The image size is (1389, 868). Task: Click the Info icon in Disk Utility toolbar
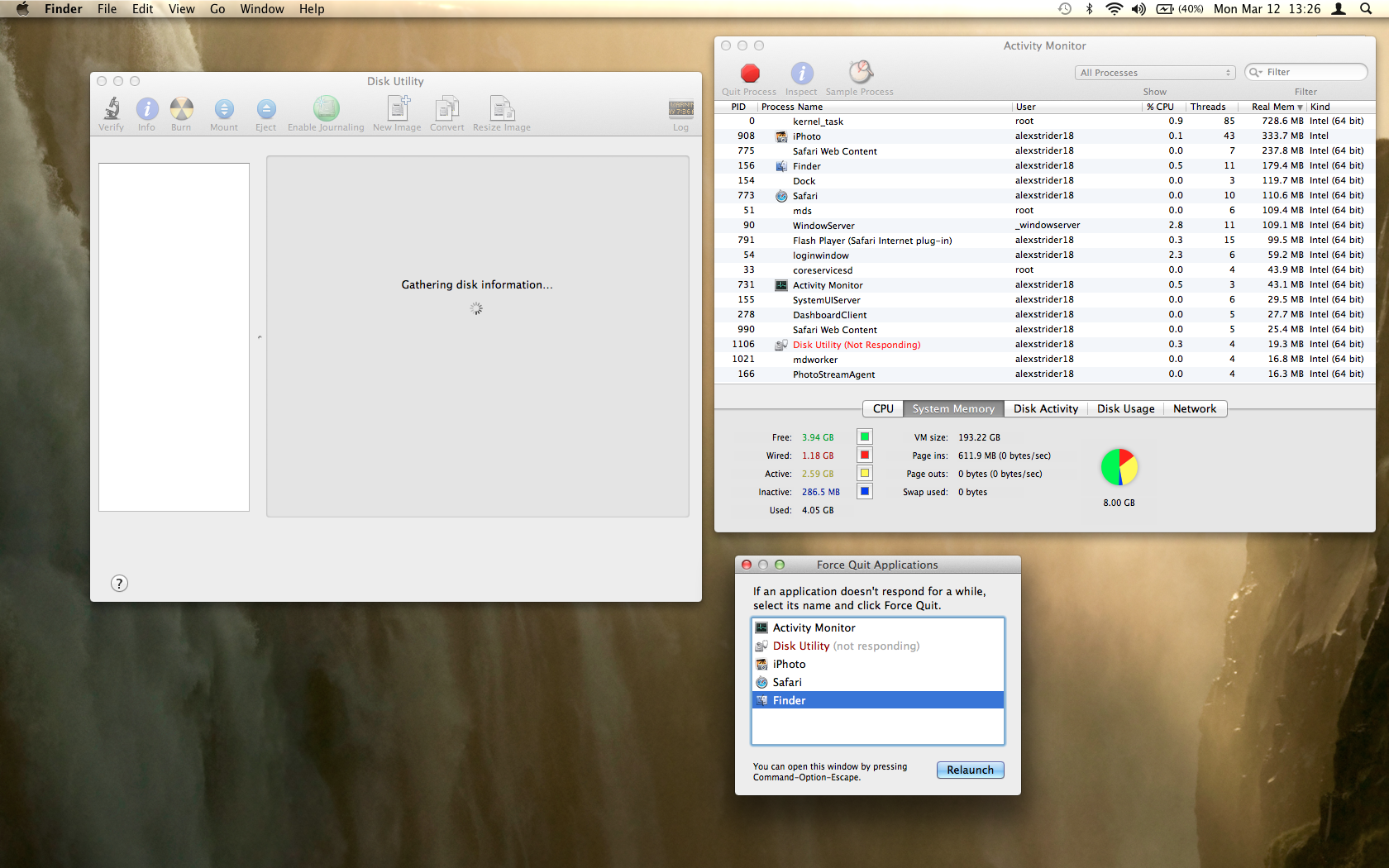pos(146,108)
